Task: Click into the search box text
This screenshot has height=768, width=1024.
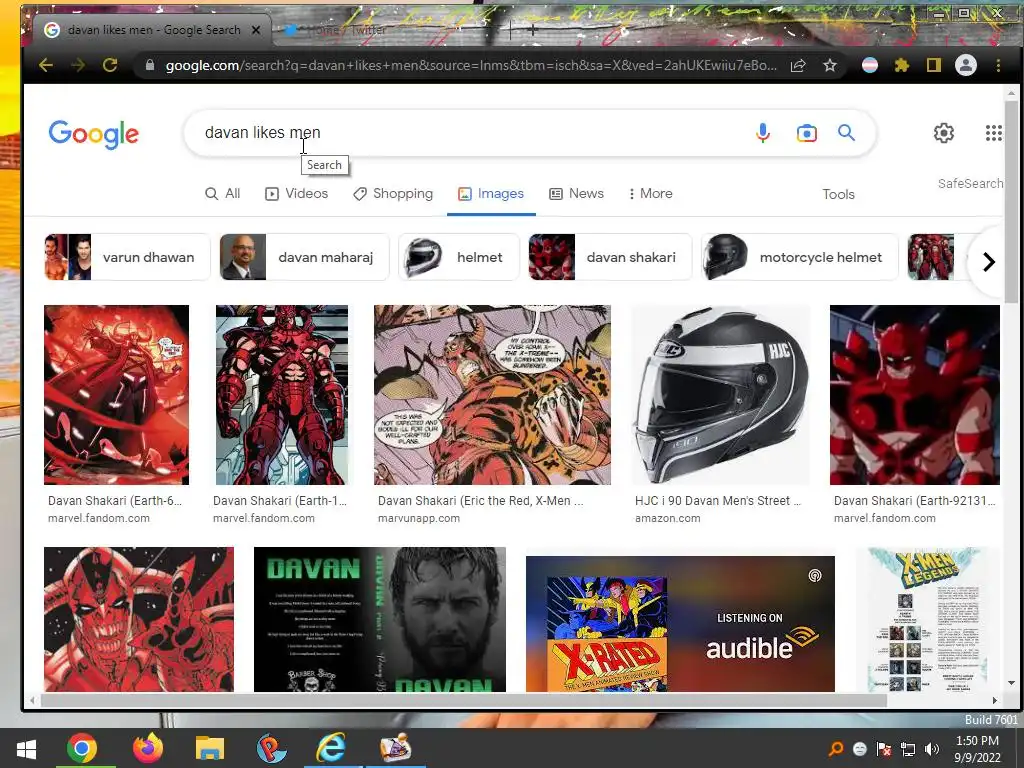Action: coord(263,133)
